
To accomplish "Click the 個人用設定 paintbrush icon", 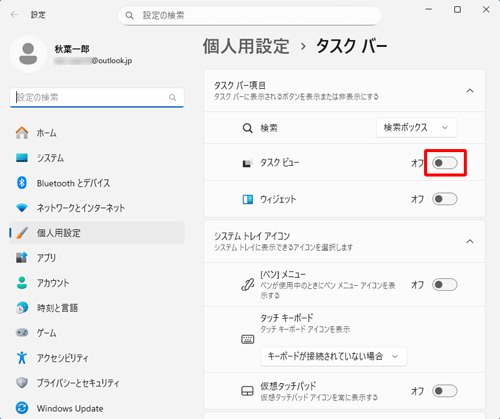I will click(x=22, y=233).
